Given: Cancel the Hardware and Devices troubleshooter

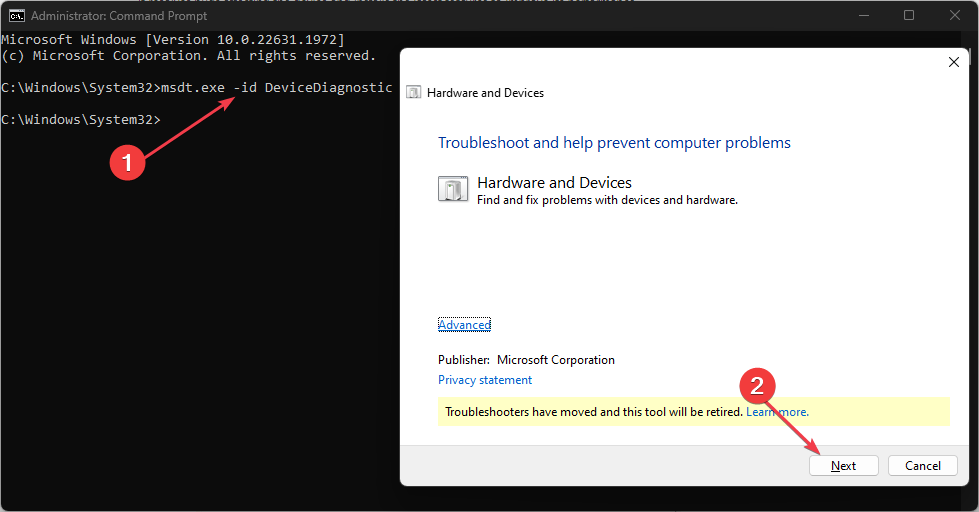Looking at the screenshot, I should click(922, 466).
